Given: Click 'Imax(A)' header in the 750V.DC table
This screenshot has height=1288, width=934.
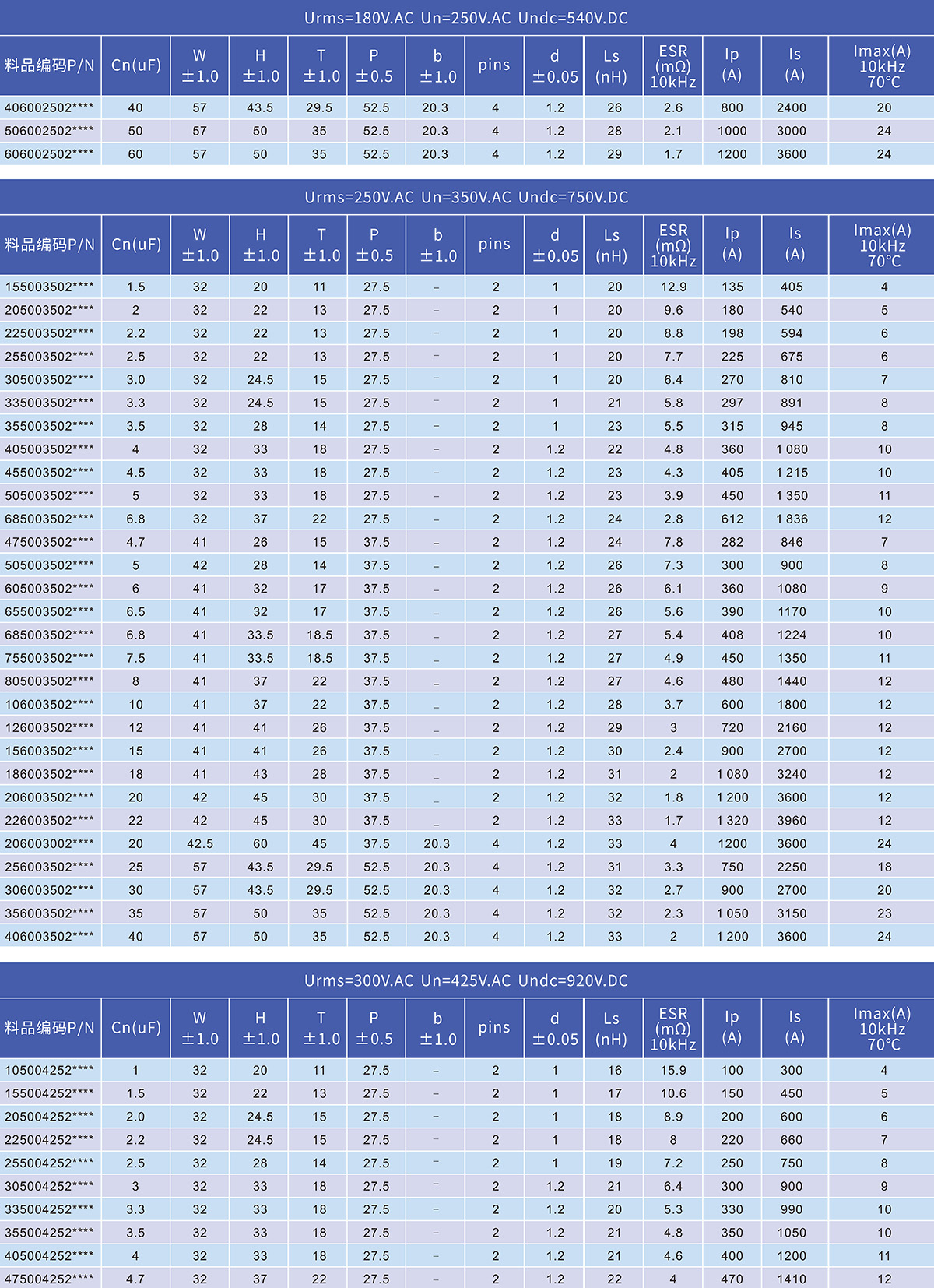Looking at the screenshot, I should point(882,245).
